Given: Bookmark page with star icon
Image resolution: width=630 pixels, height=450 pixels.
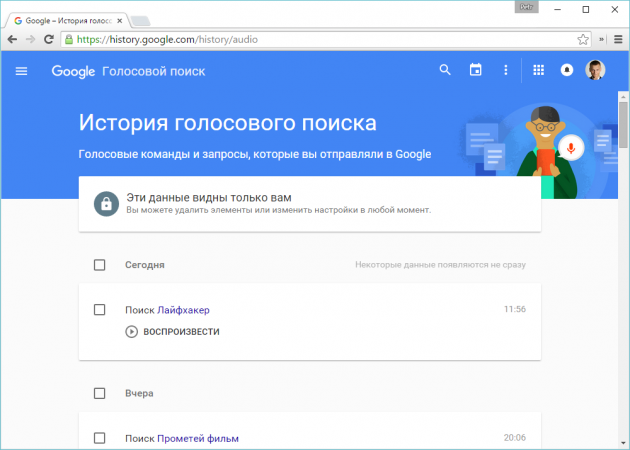Looking at the screenshot, I should pos(583,40).
